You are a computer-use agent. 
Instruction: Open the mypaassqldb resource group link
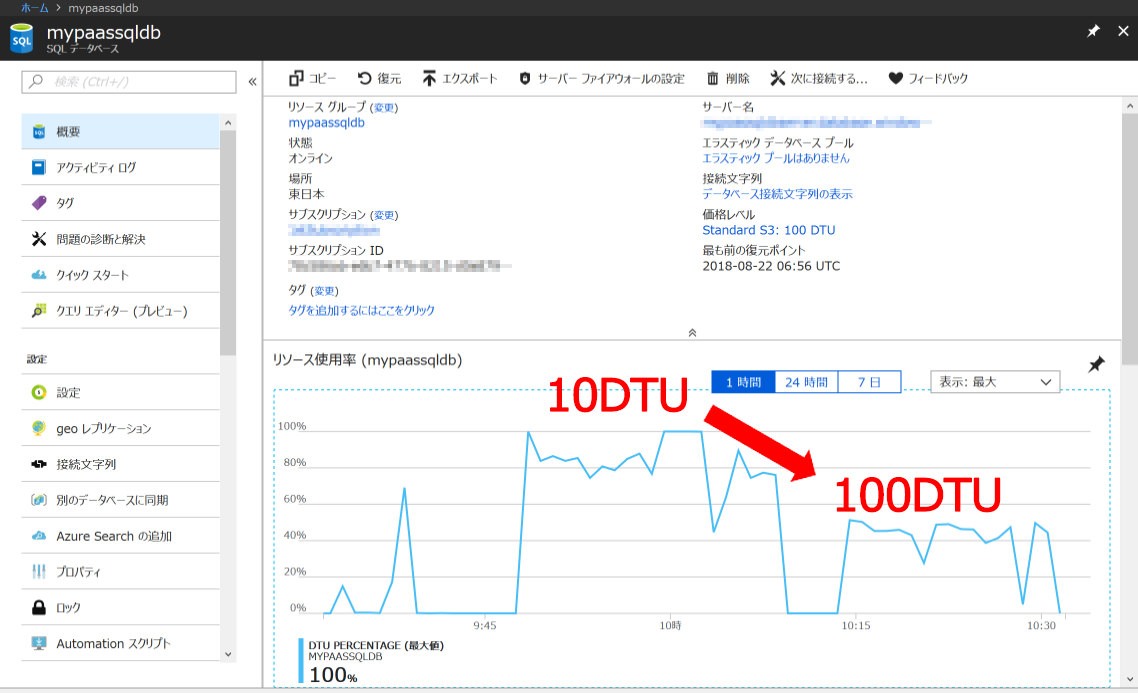[x=327, y=123]
